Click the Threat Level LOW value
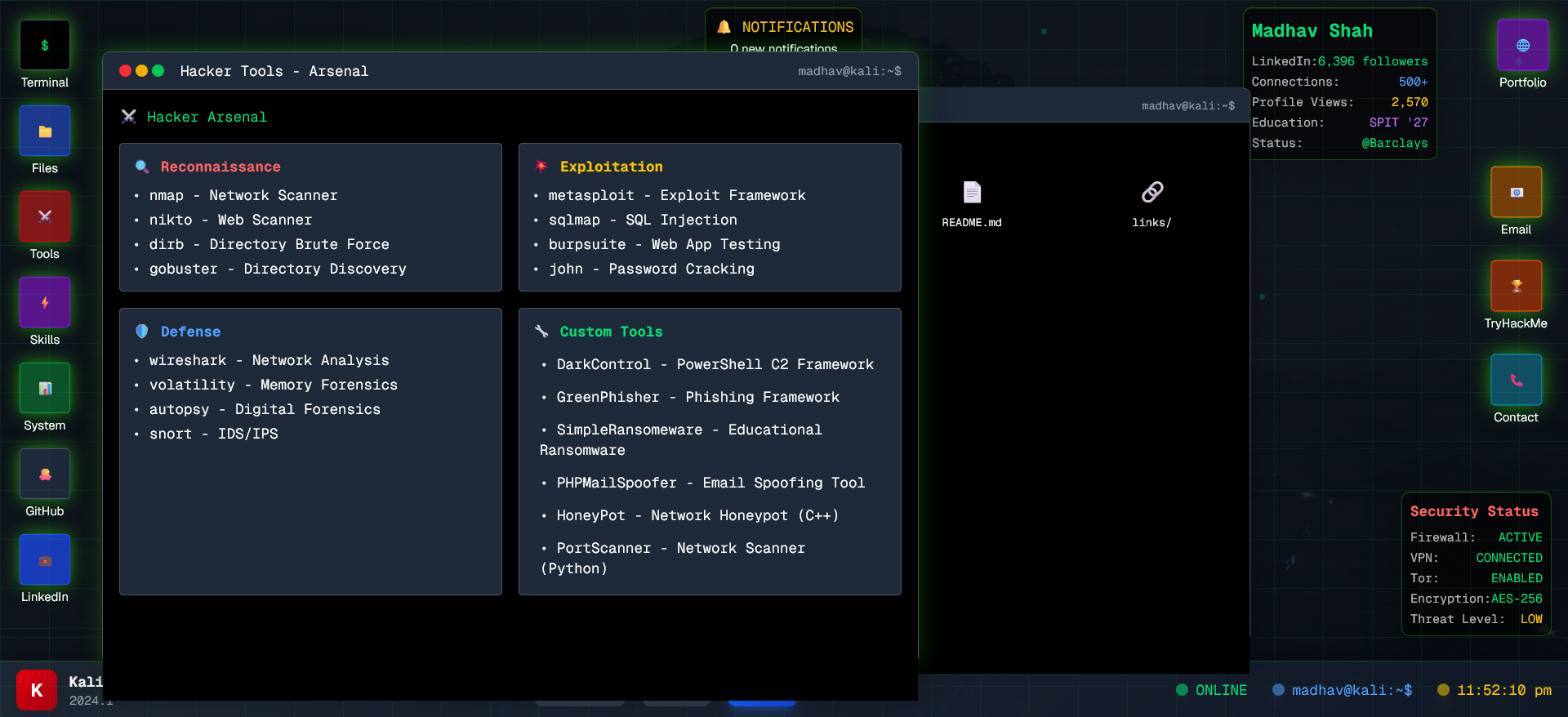 pos(1531,619)
